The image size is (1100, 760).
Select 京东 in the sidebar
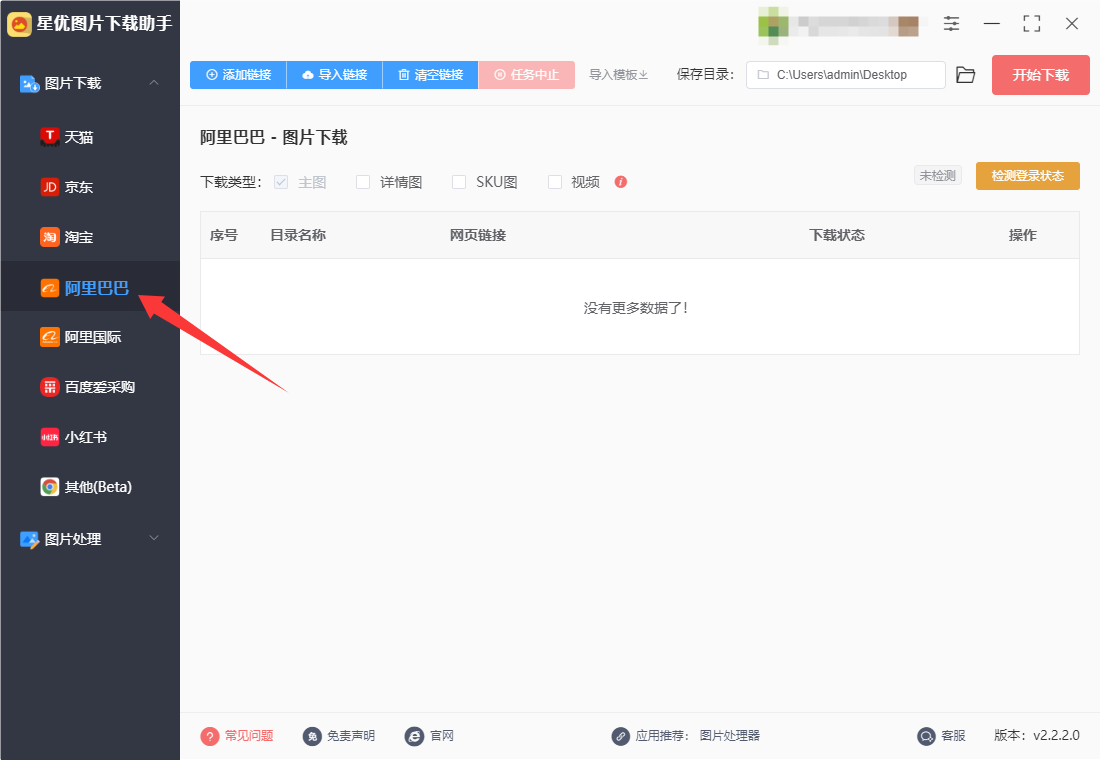point(90,187)
